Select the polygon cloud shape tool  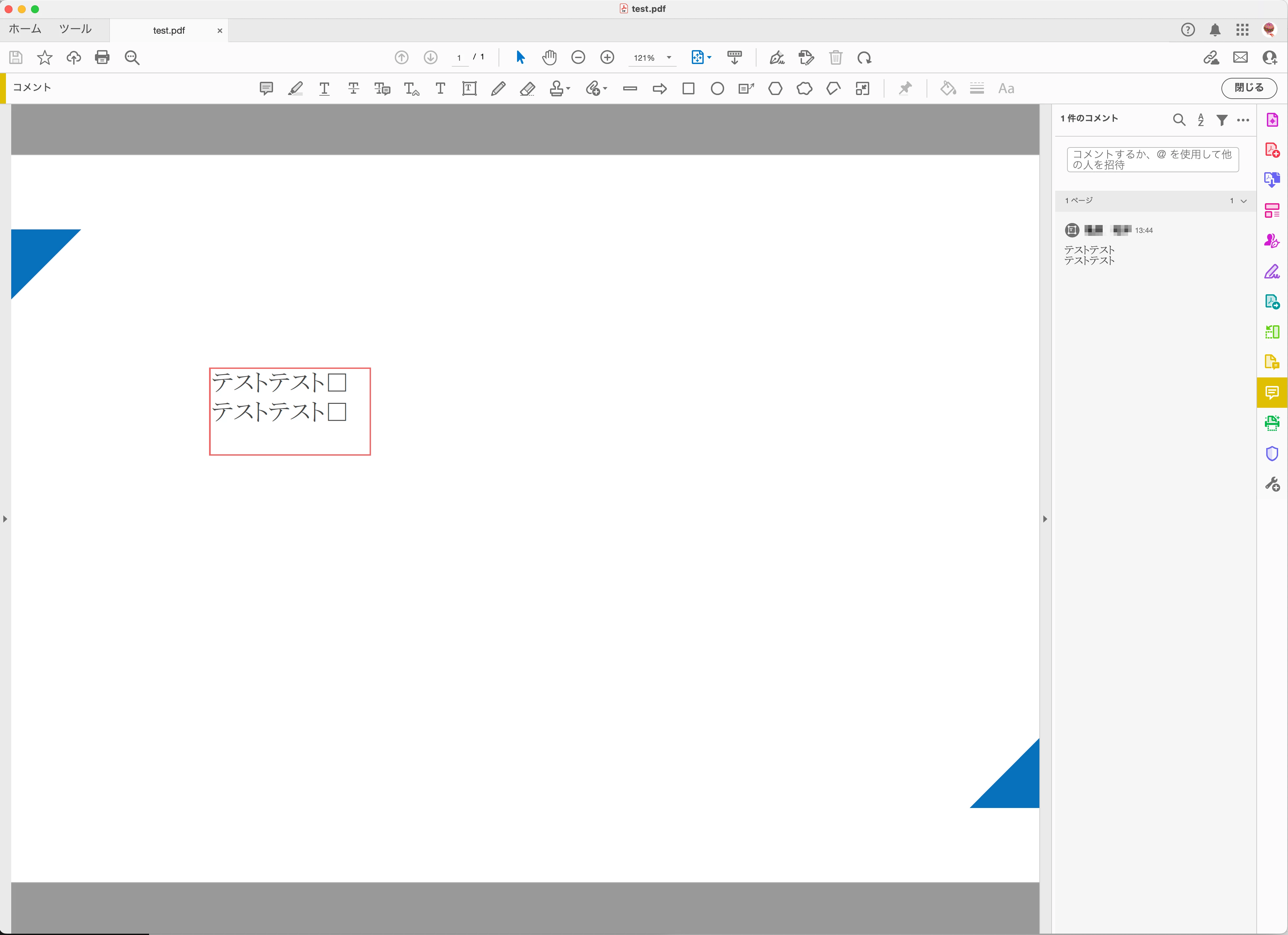tap(804, 89)
